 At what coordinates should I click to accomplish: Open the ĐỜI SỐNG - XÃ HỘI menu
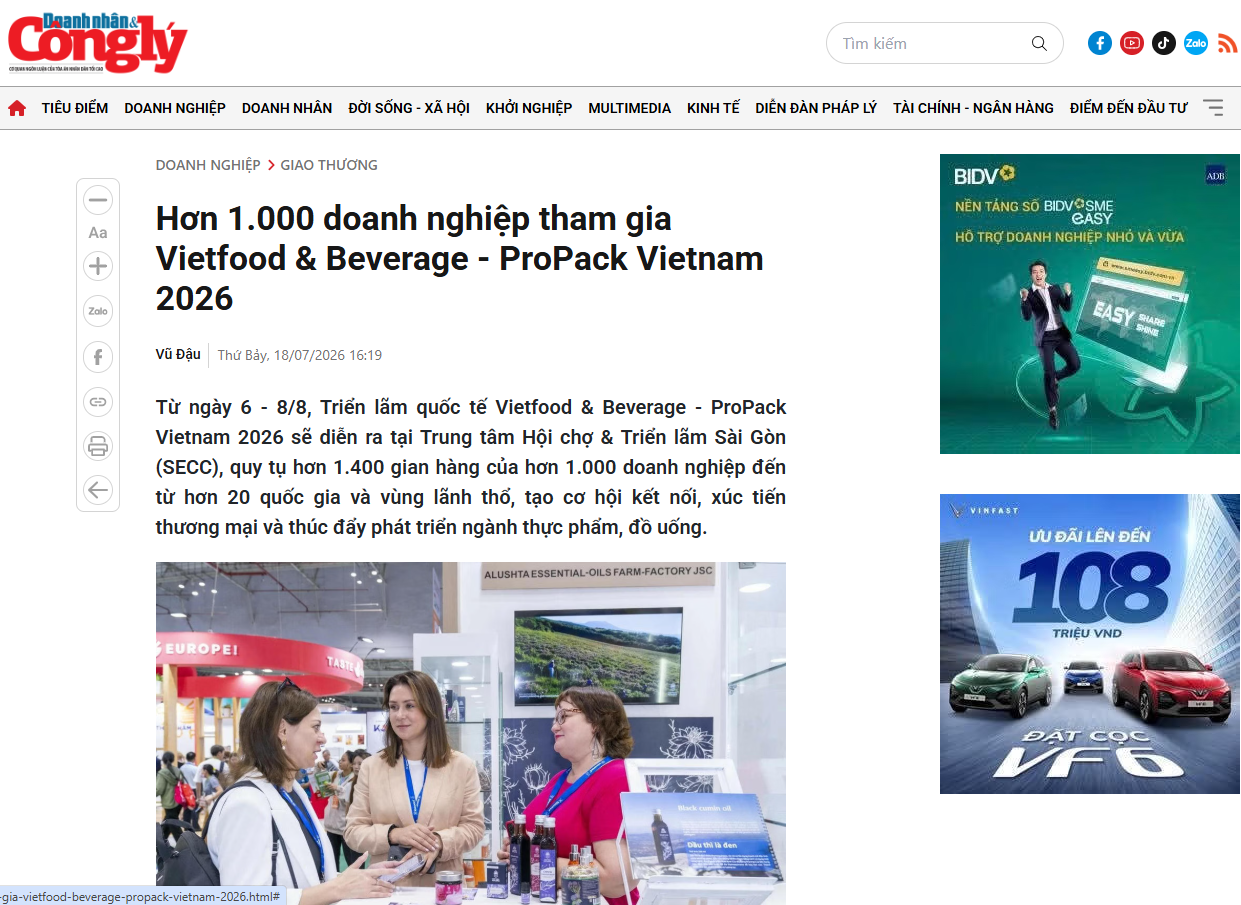tap(409, 108)
